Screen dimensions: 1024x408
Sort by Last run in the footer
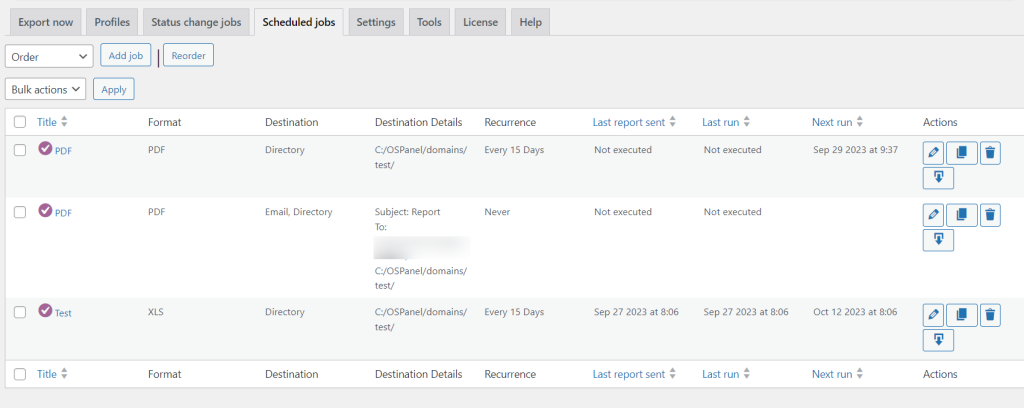point(726,374)
